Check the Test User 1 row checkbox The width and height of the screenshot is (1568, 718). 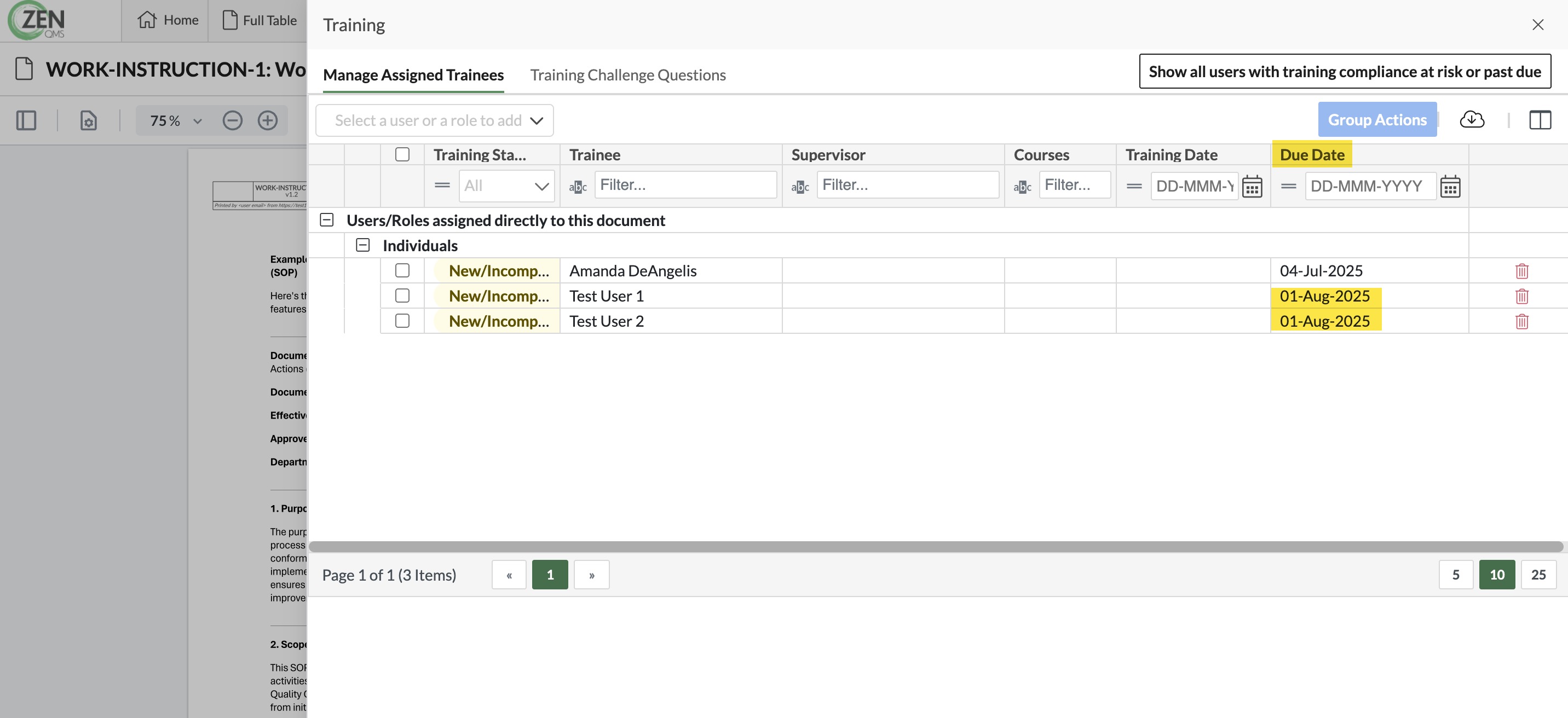402,296
